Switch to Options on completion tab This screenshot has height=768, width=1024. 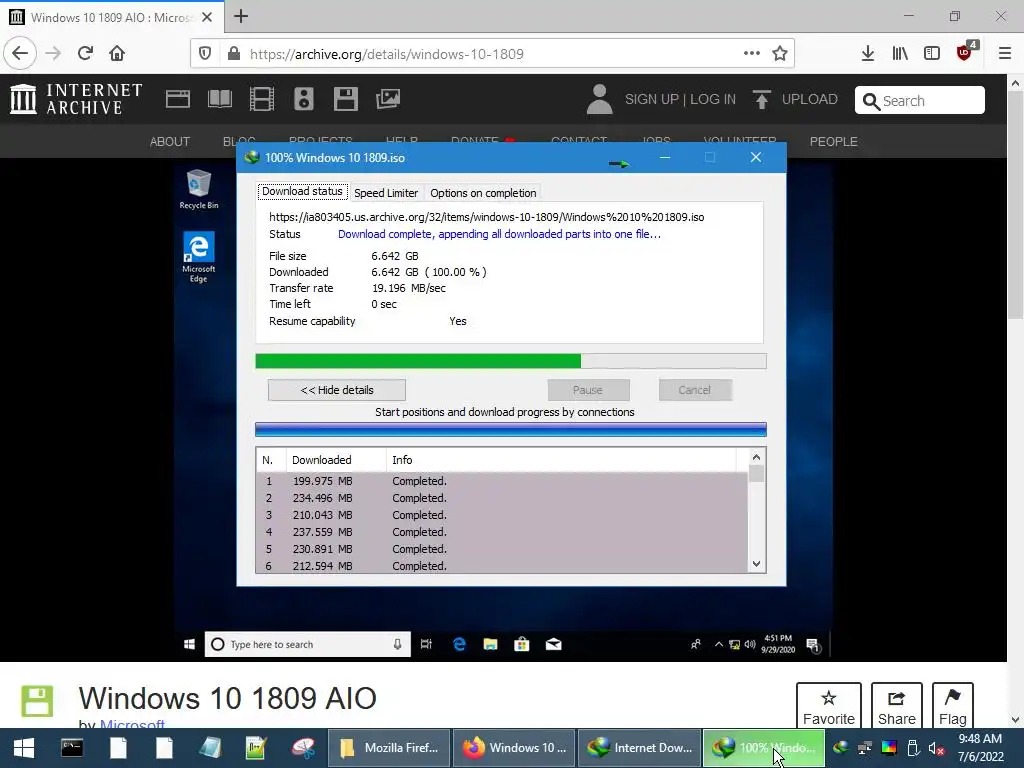pos(483,193)
